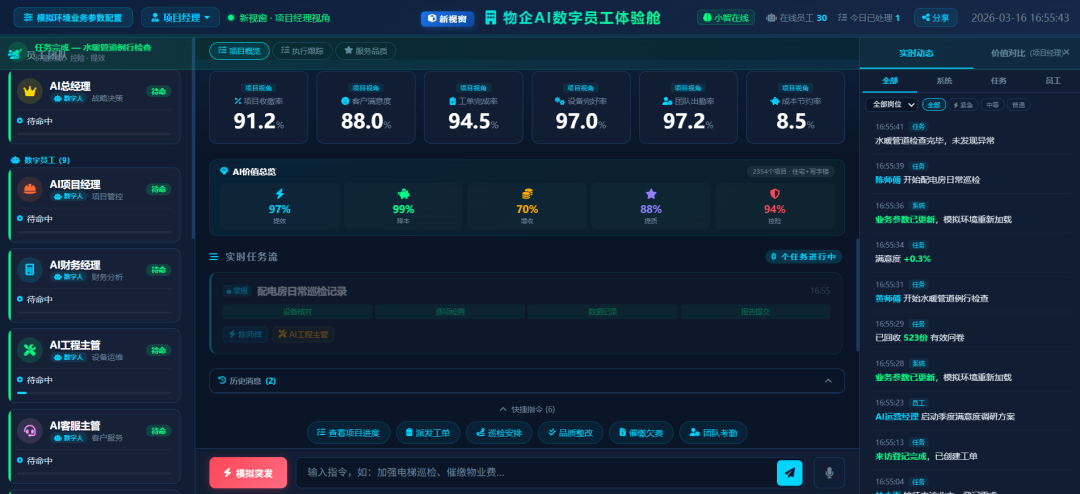
Task: Click 待命 badge on AI工程主管 card
Action: [x=158, y=350]
